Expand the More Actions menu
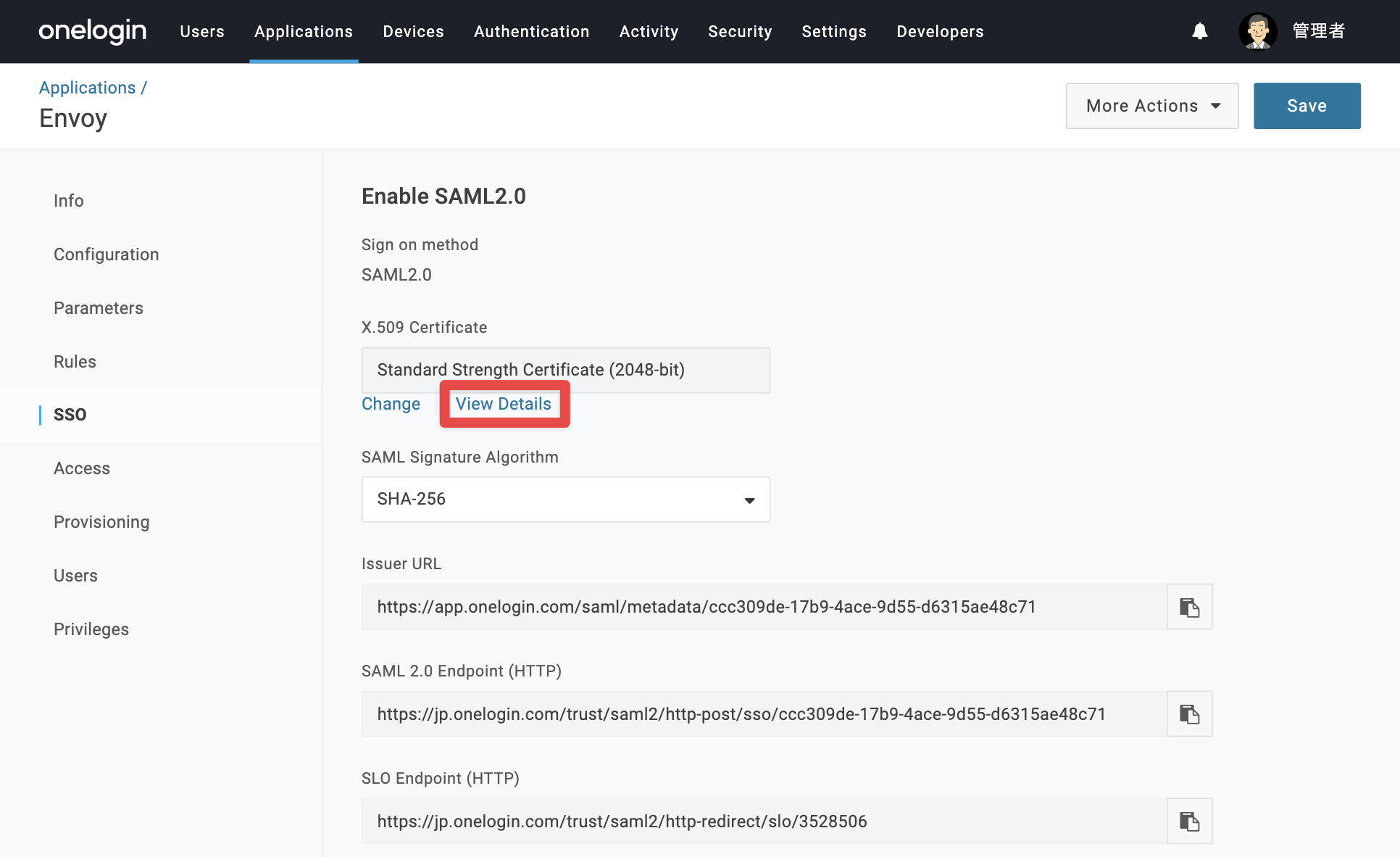Image resolution: width=1400 pixels, height=857 pixels. [x=1152, y=106]
